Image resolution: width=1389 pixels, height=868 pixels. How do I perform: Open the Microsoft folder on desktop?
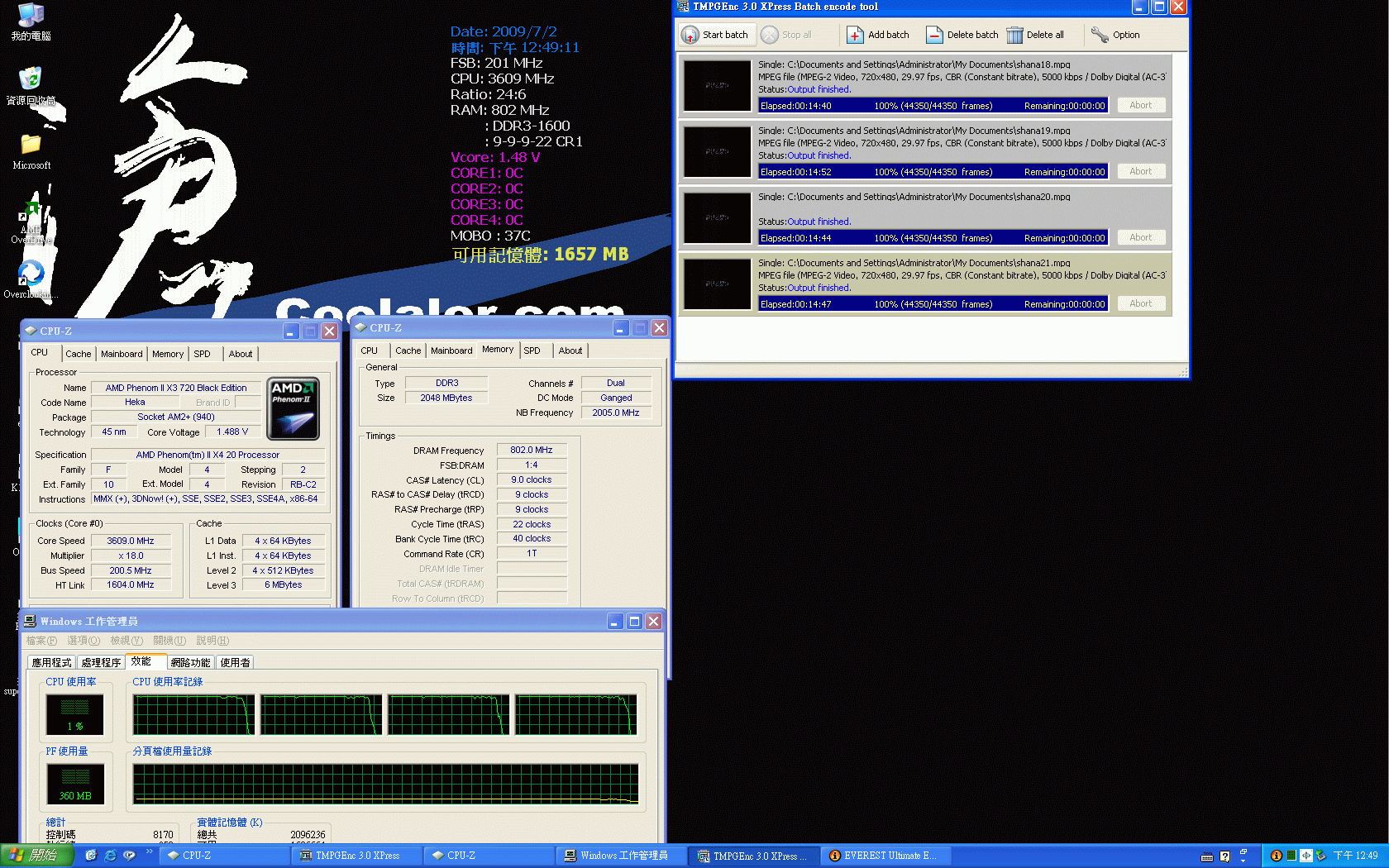[x=31, y=151]
